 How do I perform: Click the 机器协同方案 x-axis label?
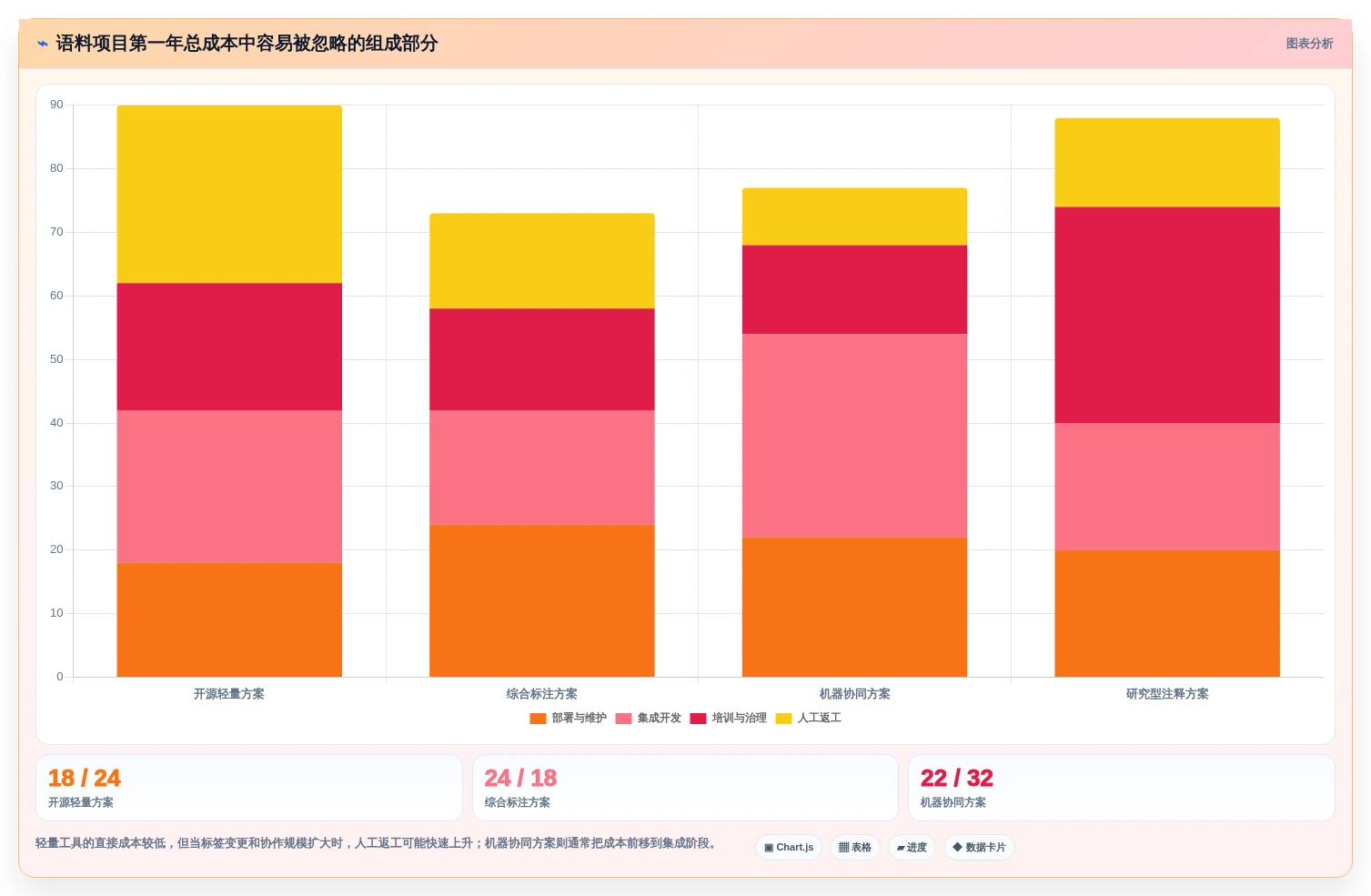point(855,694)
